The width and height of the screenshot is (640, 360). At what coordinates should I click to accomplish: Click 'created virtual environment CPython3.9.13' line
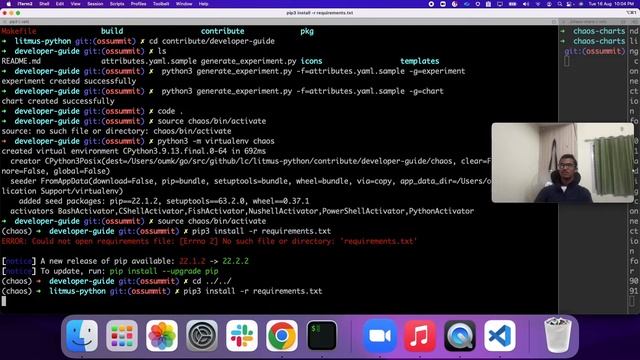133,151
